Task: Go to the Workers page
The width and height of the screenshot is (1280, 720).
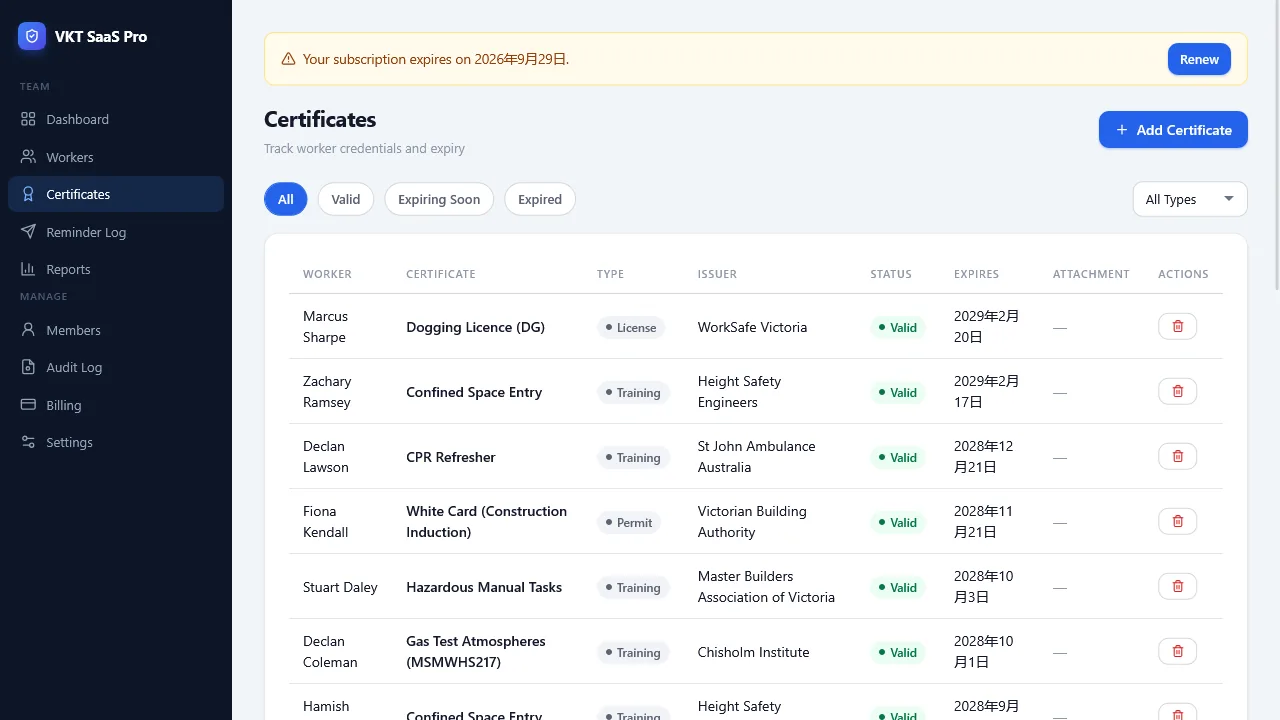Action: (116, 157)
